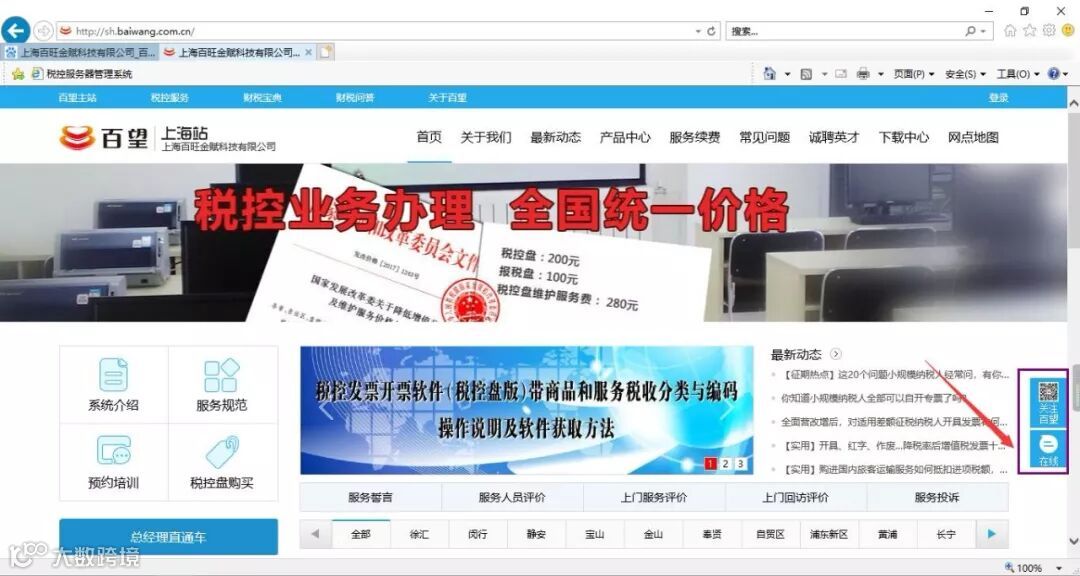
Task: Select the 浦东新区 district tab
Action: [830, 534]
